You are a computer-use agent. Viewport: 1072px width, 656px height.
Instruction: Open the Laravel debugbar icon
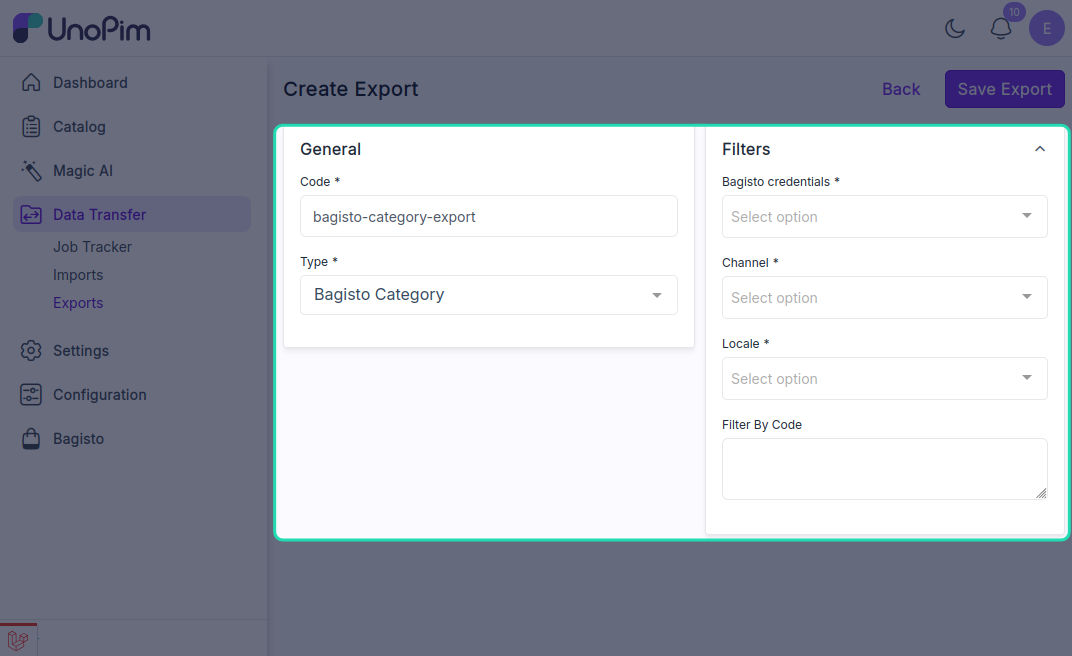18,640
